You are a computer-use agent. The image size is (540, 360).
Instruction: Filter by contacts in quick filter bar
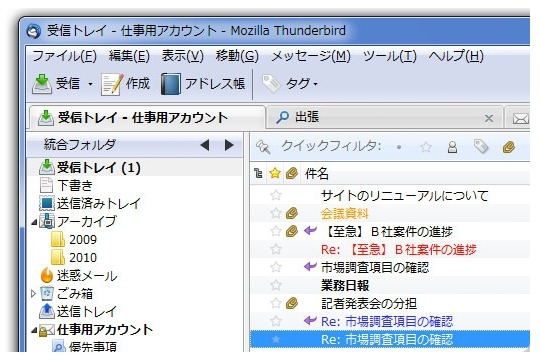coord(453,147)
